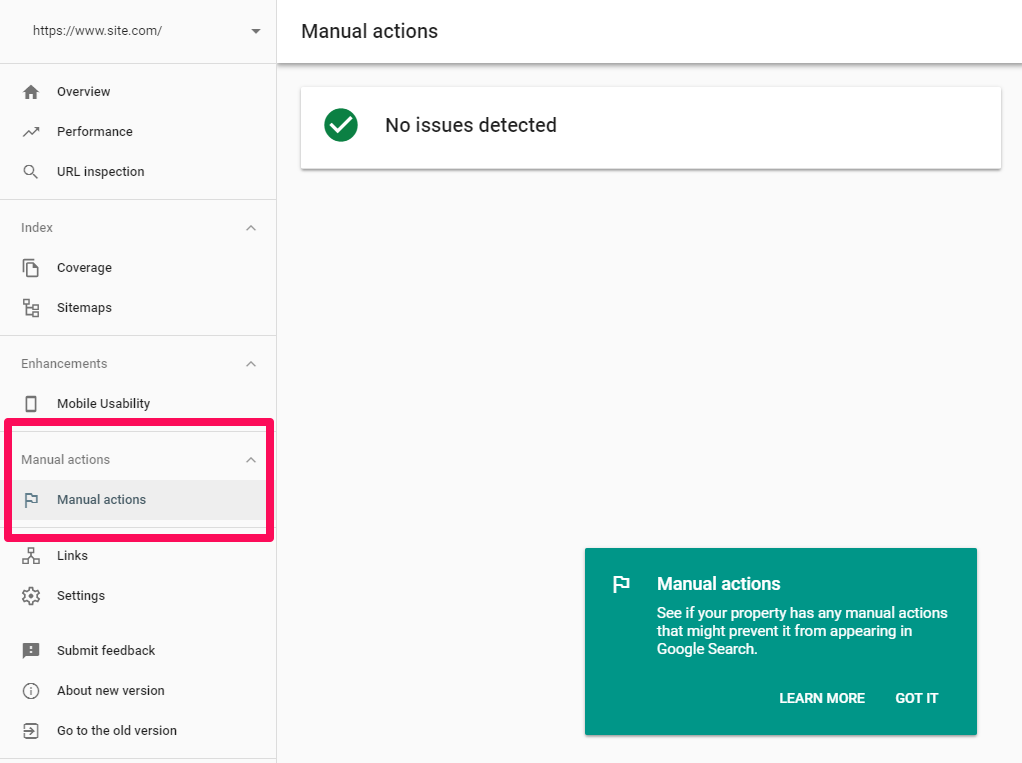Click the green checkmark status icon
Viewport: 1022px width, 763px height.
click(x=341, y=125)
